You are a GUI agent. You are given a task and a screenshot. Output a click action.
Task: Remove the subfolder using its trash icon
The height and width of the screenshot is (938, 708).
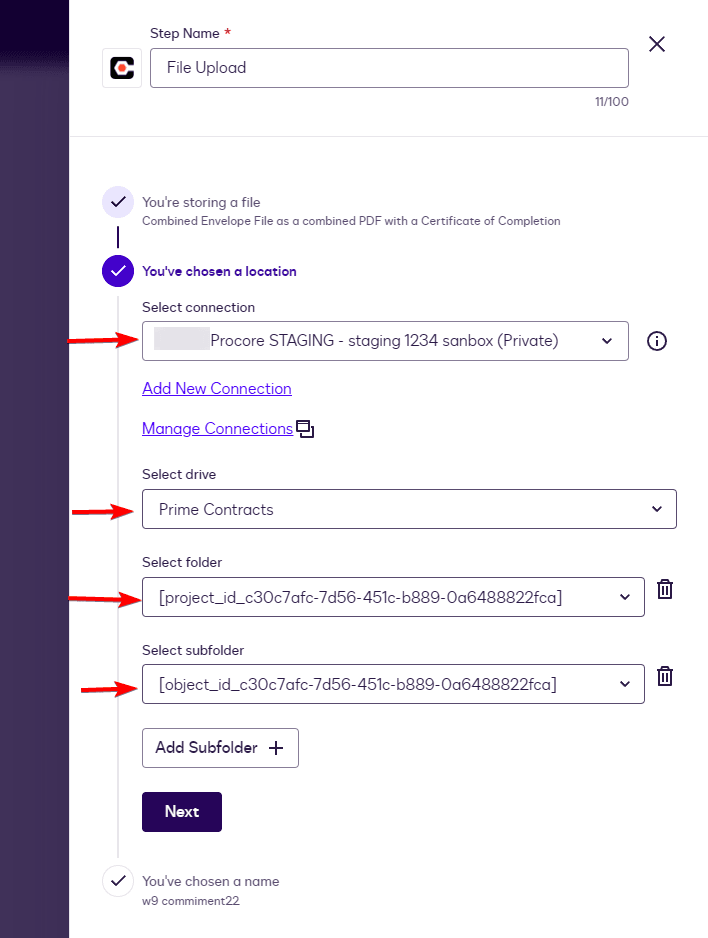[664, 677]
